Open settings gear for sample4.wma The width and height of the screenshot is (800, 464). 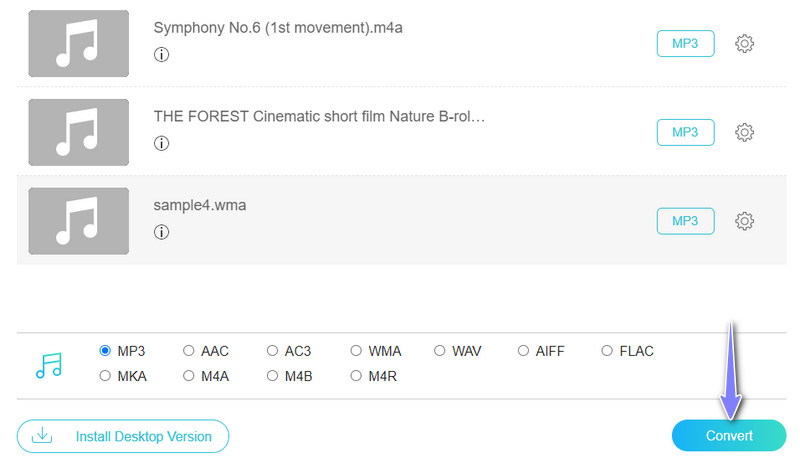(744, 221)
